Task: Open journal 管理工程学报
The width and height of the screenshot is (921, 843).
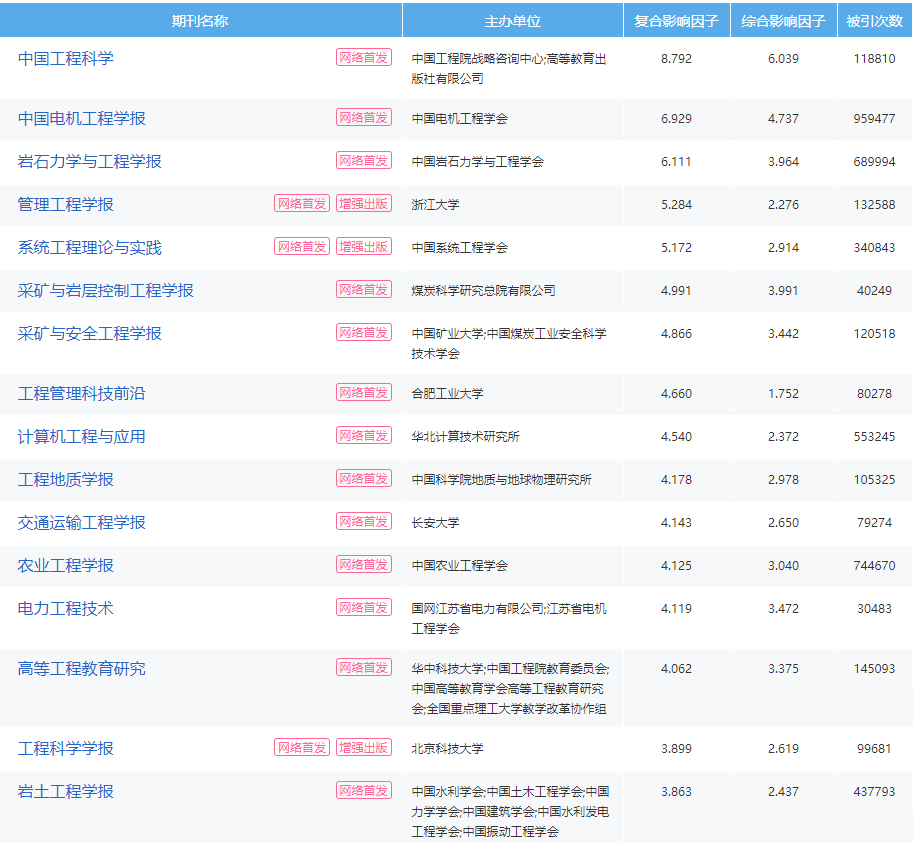Action: pyautogui.click(x=66, y=204)
